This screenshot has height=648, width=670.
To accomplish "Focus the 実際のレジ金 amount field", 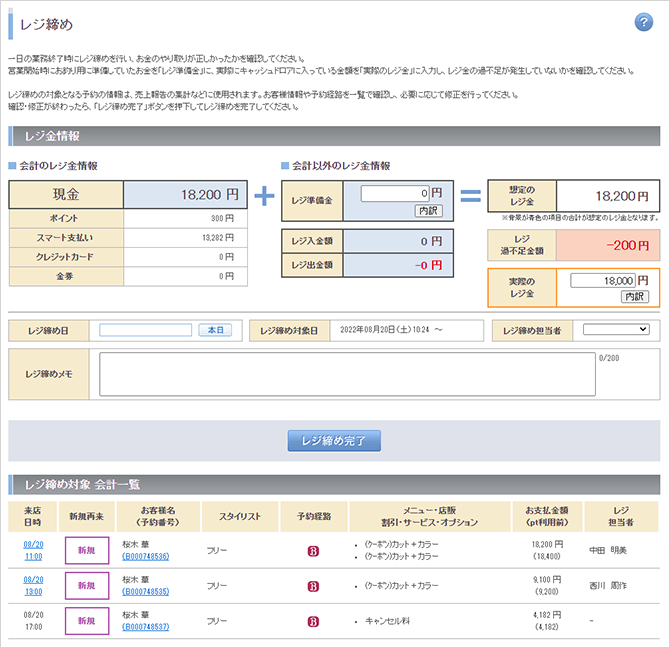I will pyautogui.click(x=602, y=281).
